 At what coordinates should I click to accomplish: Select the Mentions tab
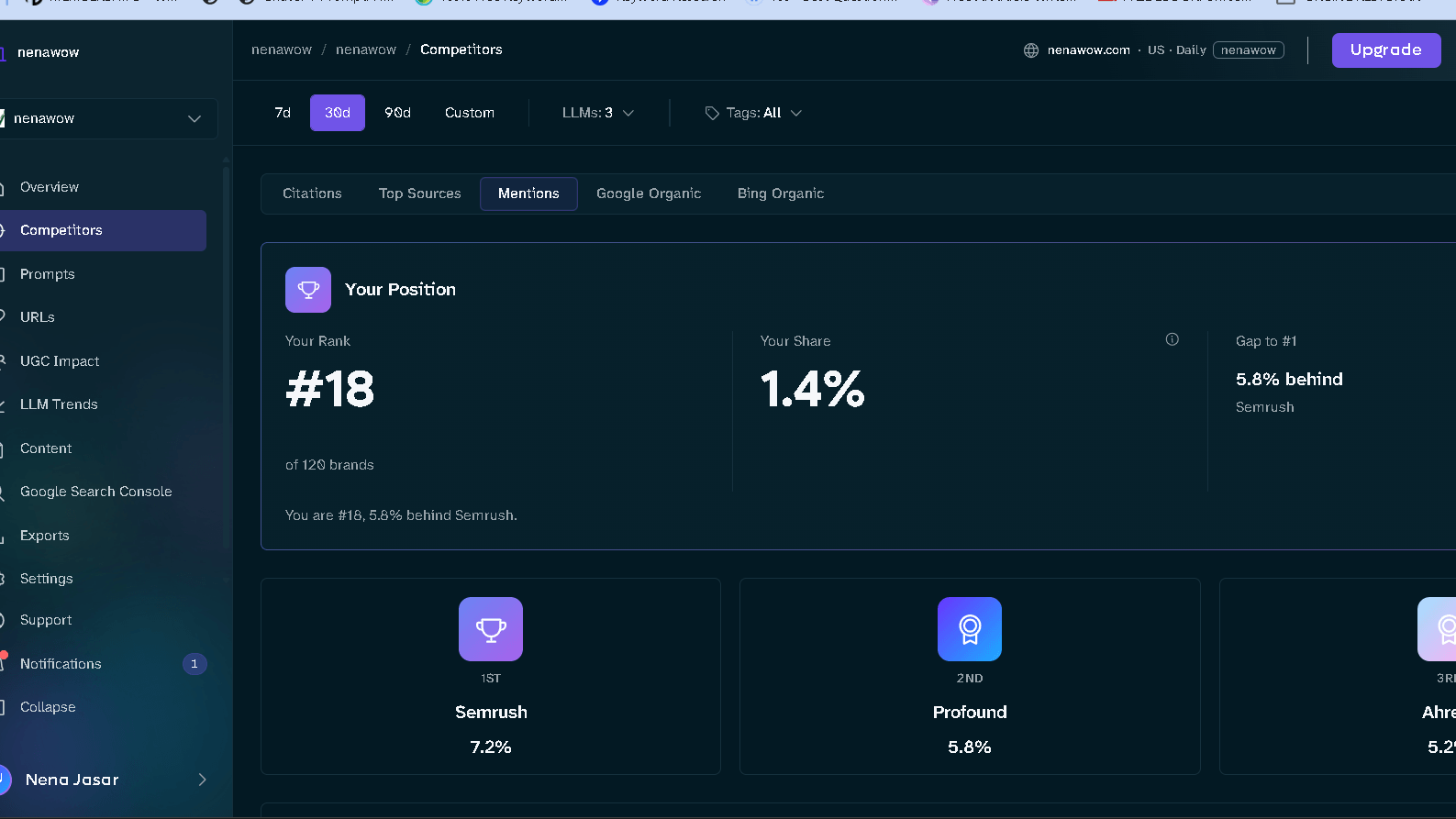[528, 194]
